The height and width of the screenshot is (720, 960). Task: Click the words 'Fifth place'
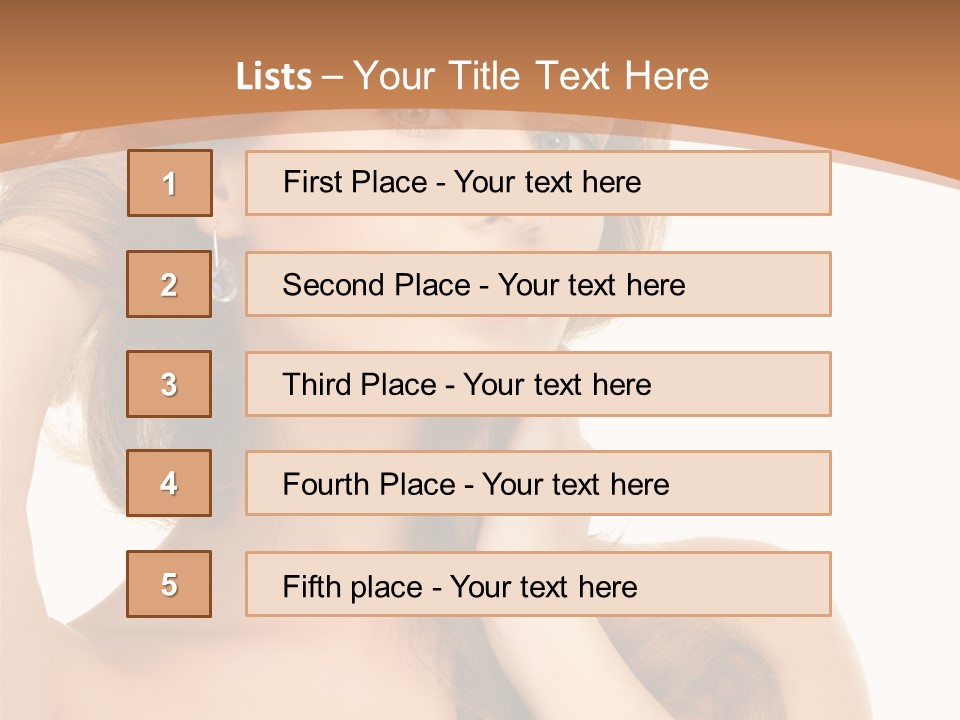(x=353, y=587)
